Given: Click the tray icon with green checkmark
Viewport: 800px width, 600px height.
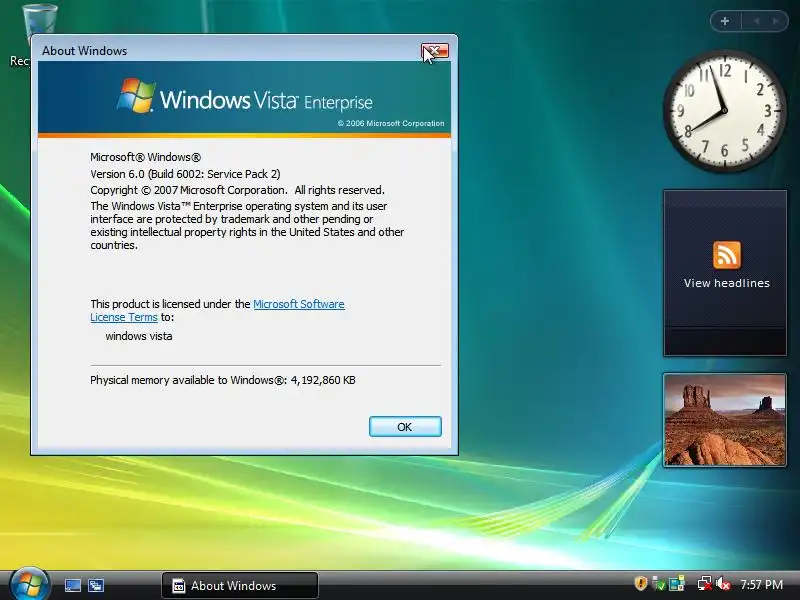Looking at the screenshot, I should pos(659,583).
